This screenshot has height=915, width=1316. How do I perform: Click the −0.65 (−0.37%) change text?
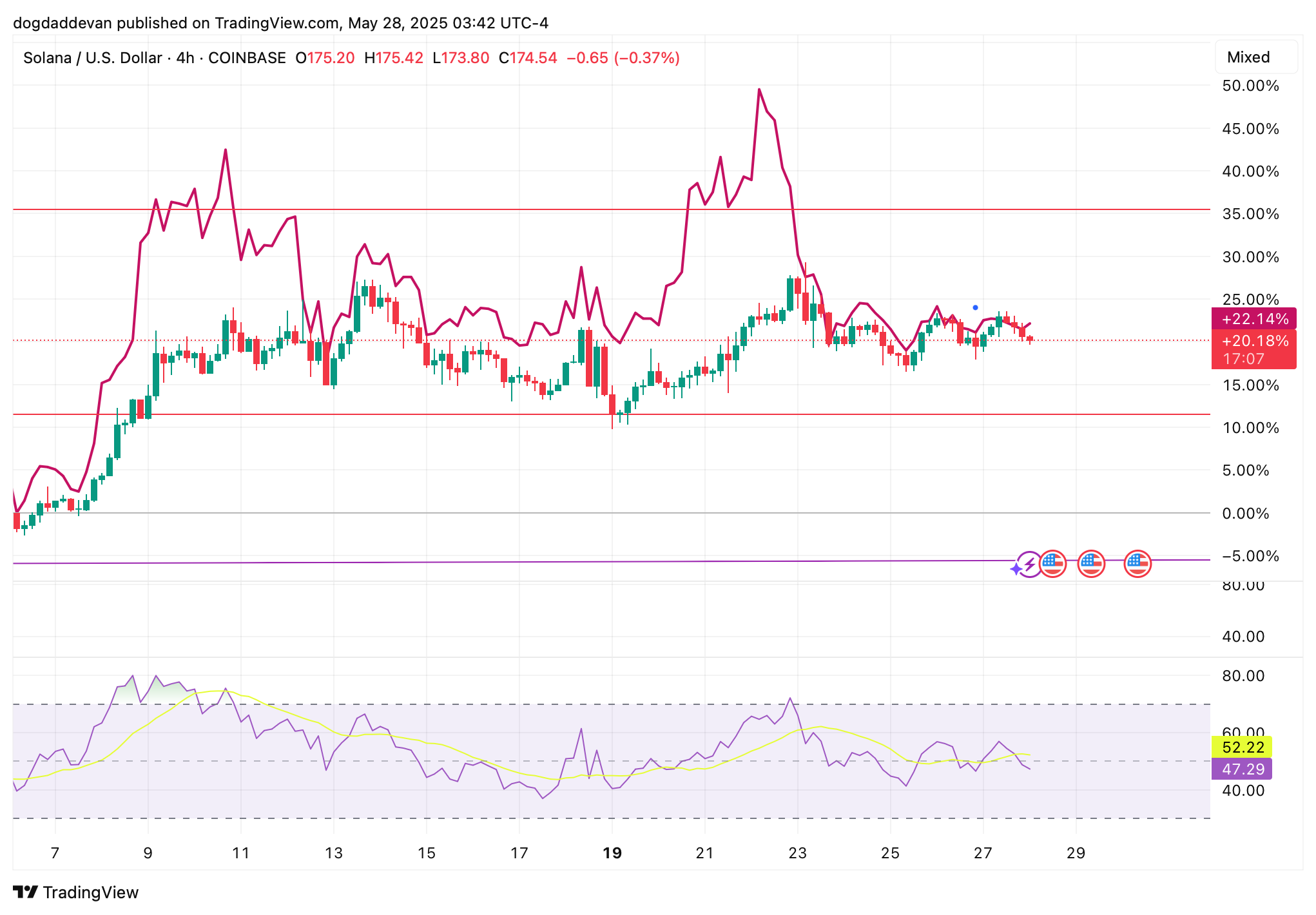pyautogui.click(x=623, y=58)
